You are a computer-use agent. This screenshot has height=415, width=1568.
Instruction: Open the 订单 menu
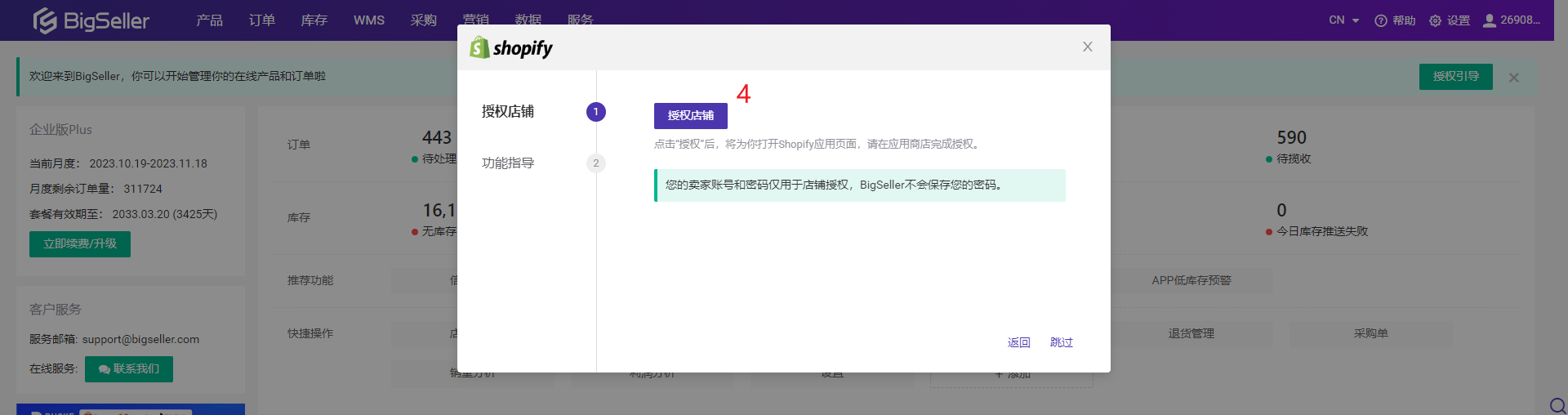click(x=261, y=20)
